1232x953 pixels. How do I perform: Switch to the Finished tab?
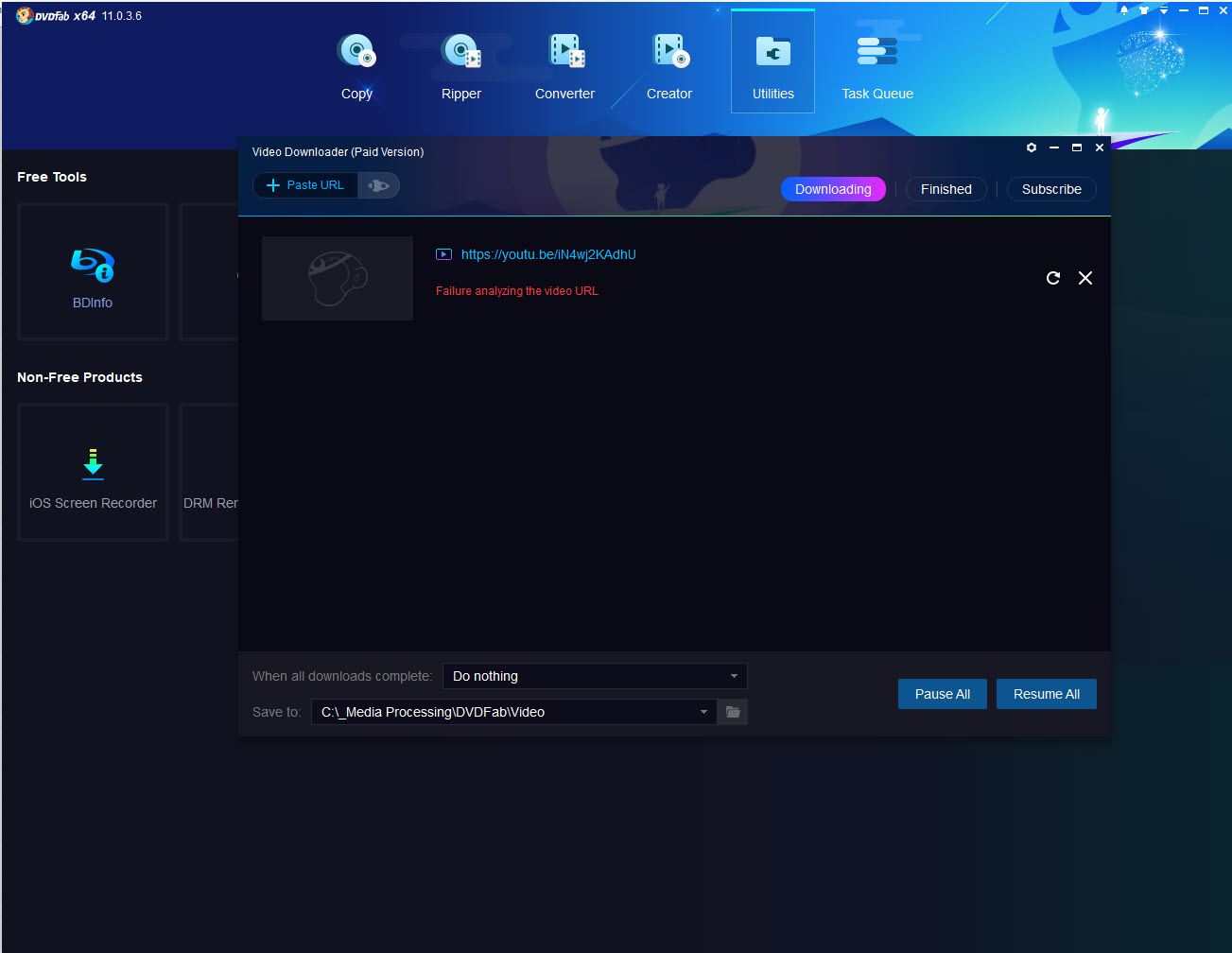[946, 189]
